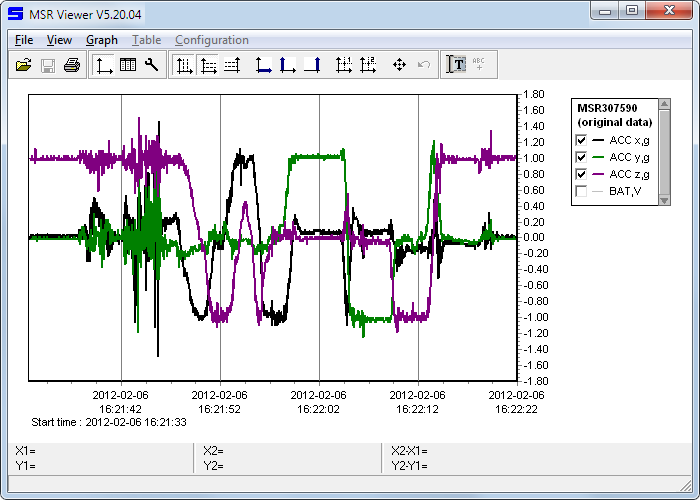This screenshot has width=700, height=500.
Task: Click legend scrollbar up arrow
Action: tap(665, 105)
